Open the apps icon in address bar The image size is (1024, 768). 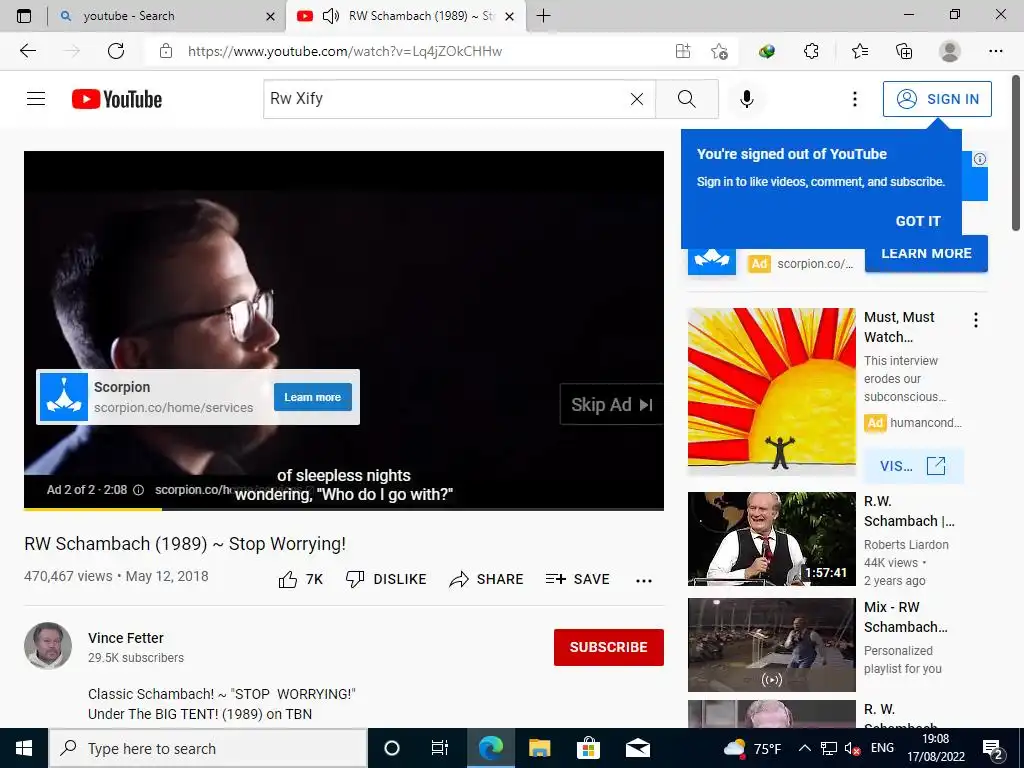point(682,51)
